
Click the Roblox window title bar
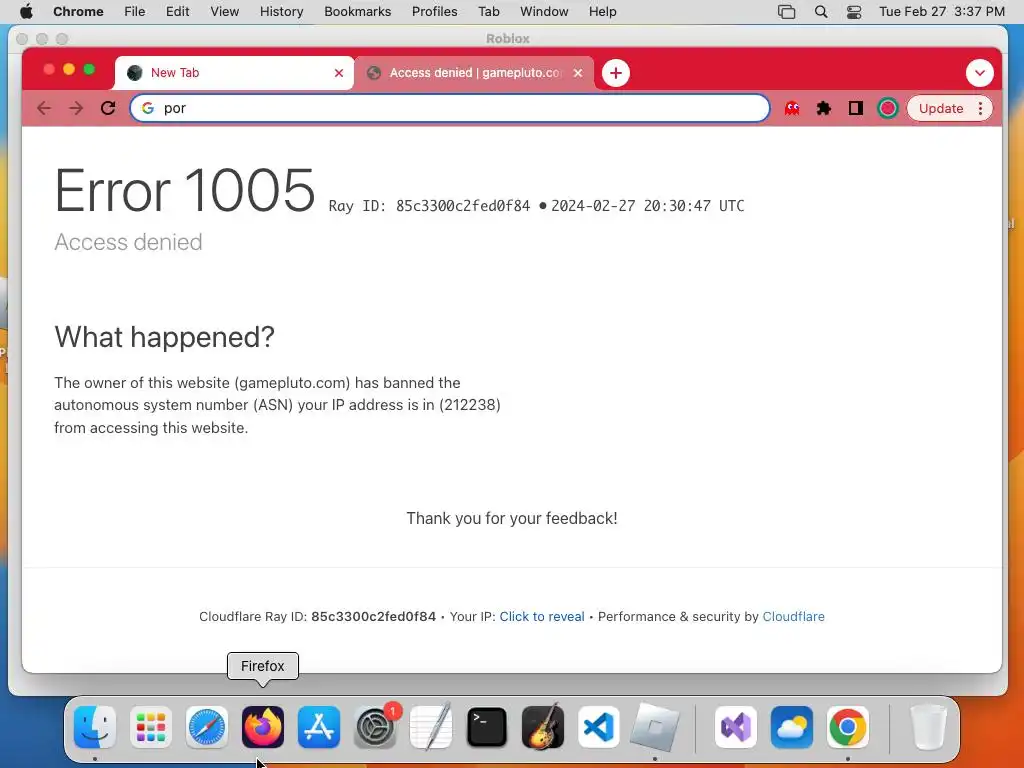click(x=508, y=39)
